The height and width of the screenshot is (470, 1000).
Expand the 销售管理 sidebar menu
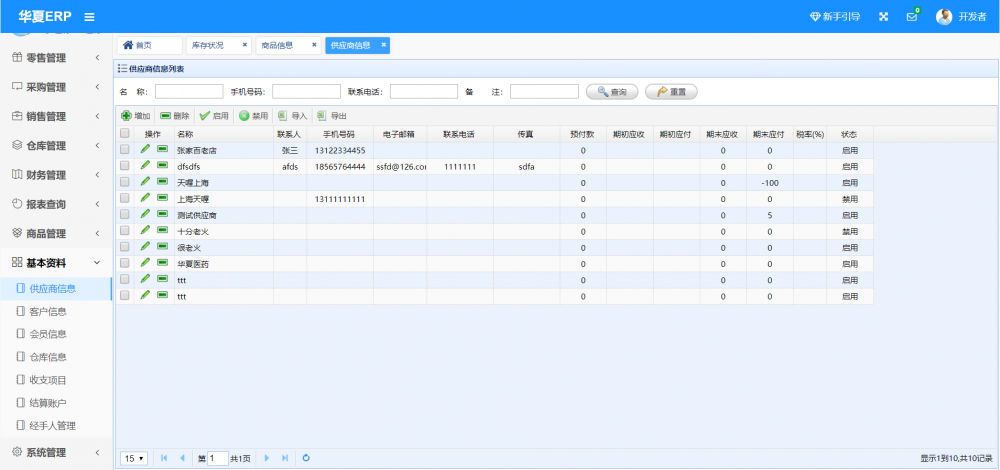tap(56, 117)
